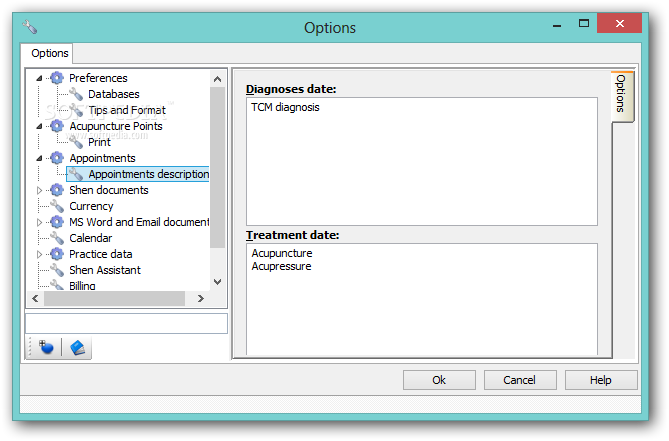Select the Options tab at top left

(x=49, y=53)
